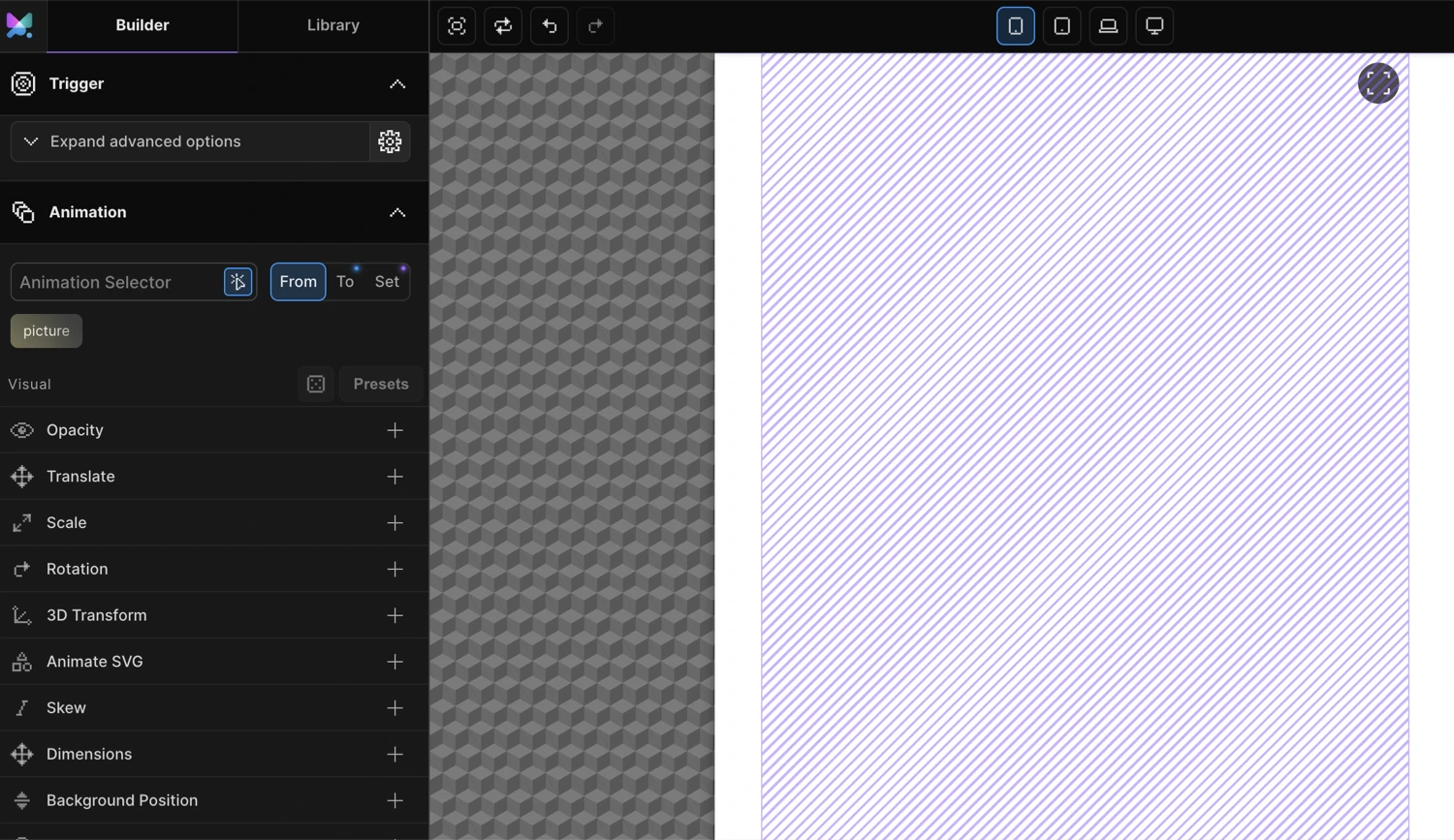Image resolution: width=1454 pixels, height=840 pixels.
Task: Open the Trigger advanced settings gear icon
Action: point(390,141)
